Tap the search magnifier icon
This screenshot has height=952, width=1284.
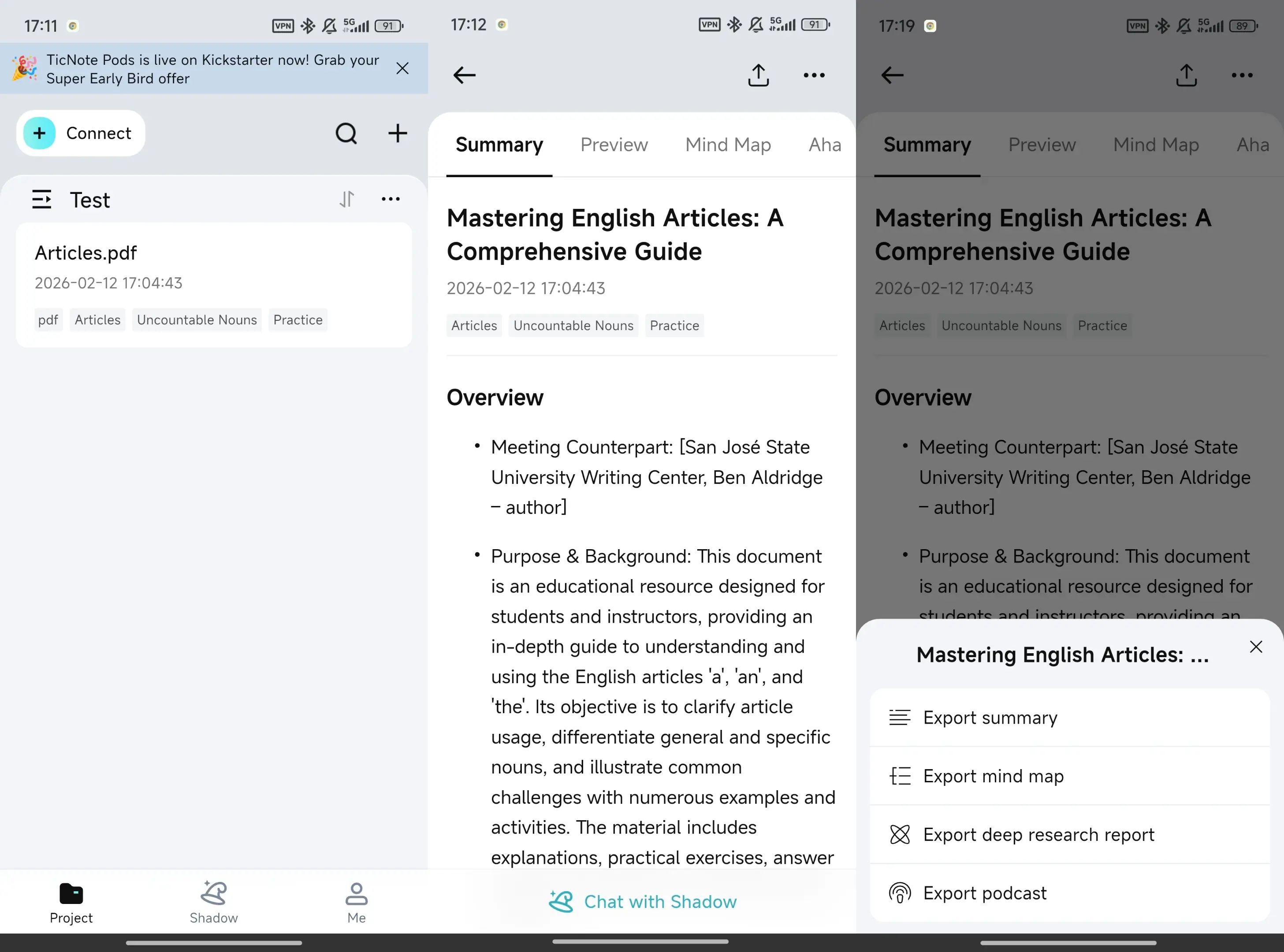click(x=346, y=133)
